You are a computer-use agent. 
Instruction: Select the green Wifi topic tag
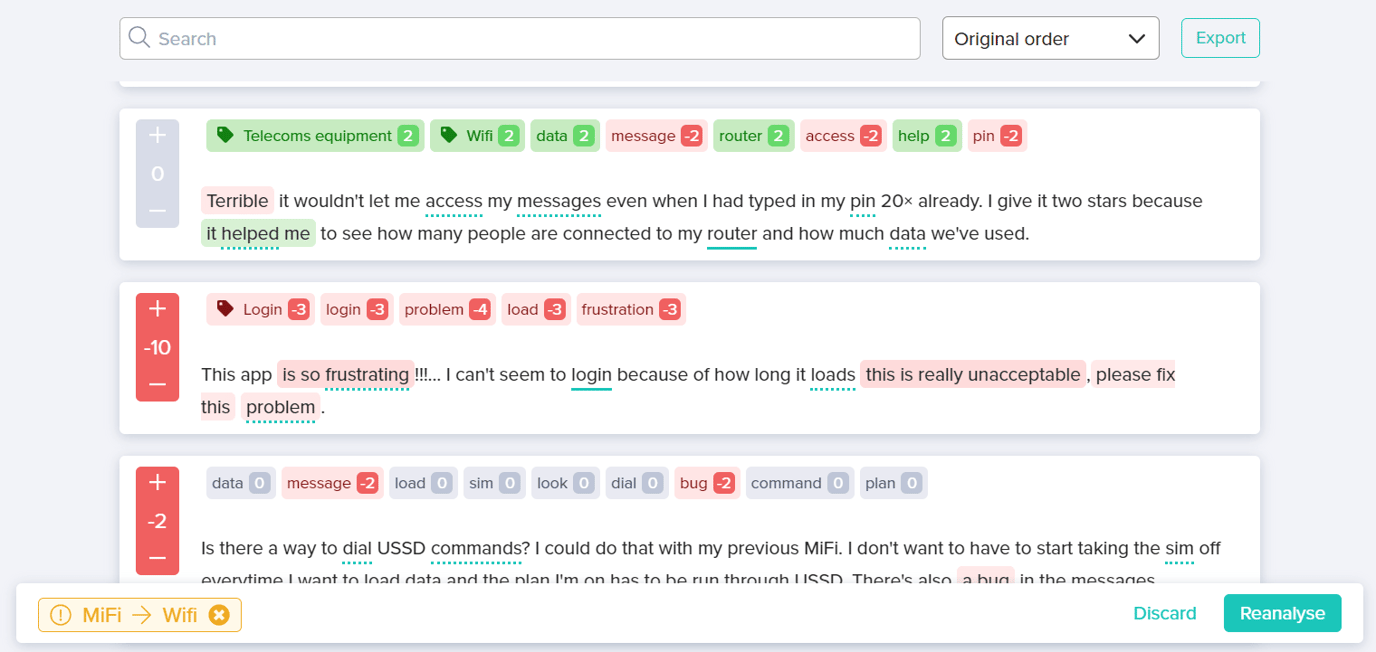pos(477,136)
